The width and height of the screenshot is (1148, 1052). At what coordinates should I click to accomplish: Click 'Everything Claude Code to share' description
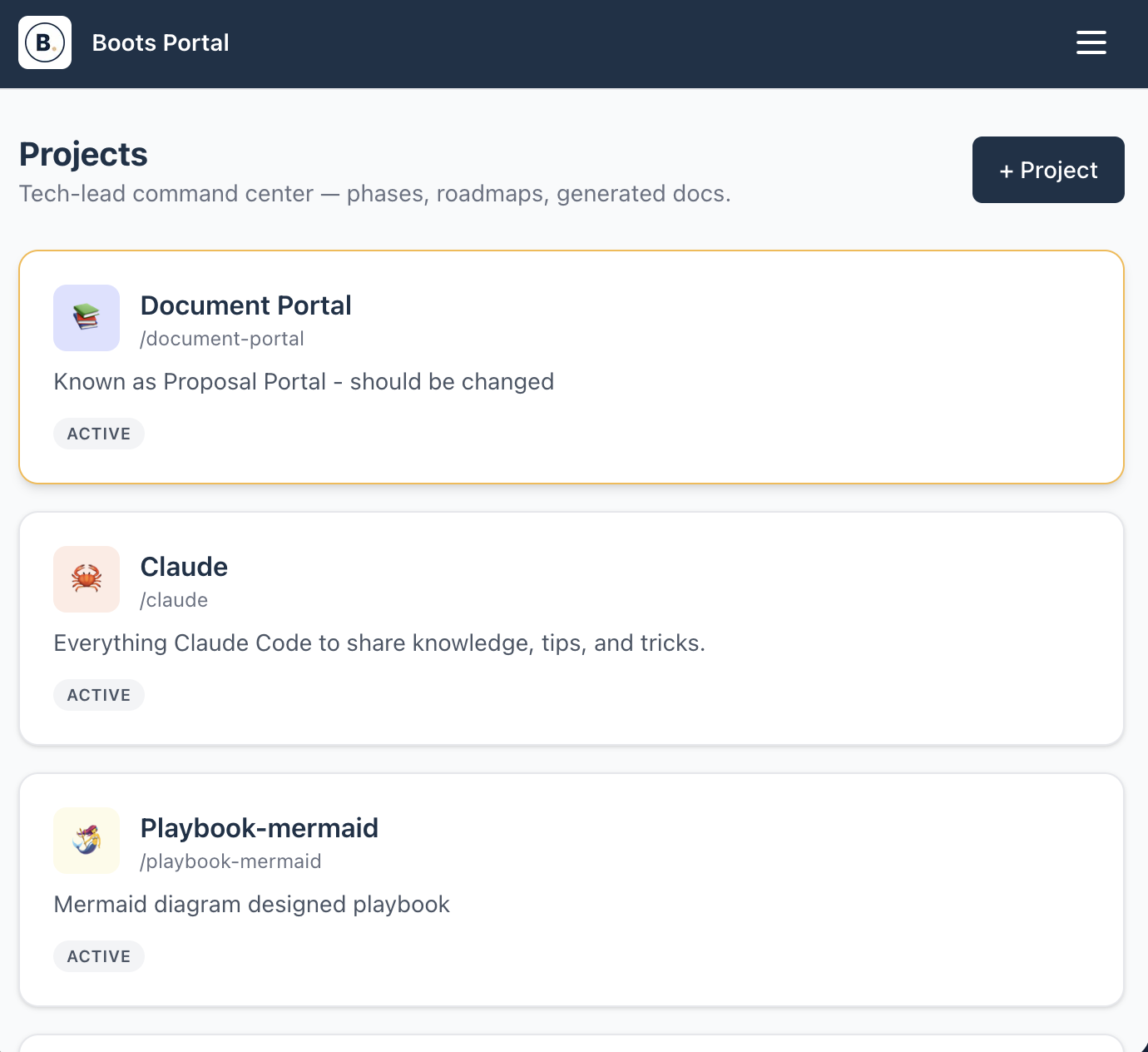coord(379,643)
